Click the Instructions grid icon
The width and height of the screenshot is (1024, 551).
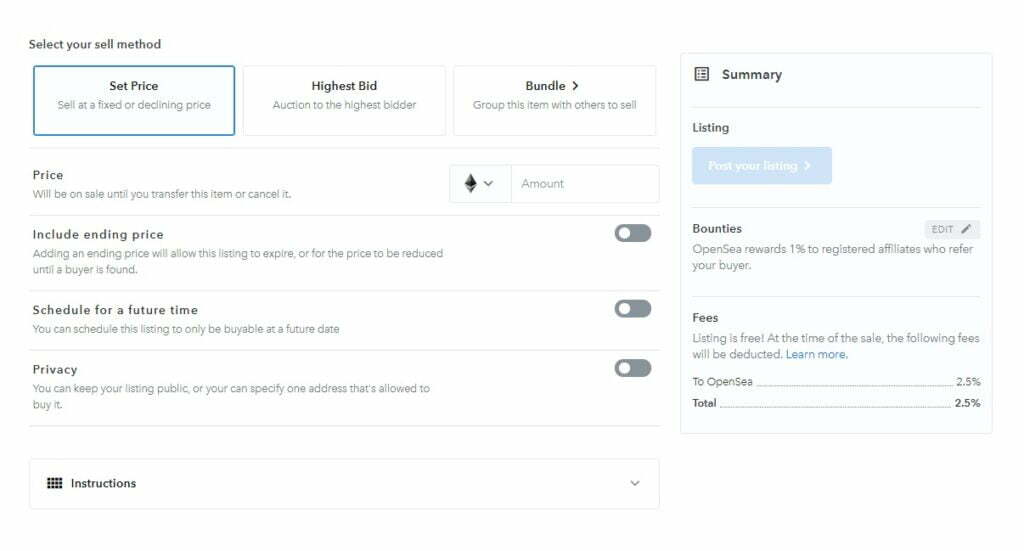[55, 483]
